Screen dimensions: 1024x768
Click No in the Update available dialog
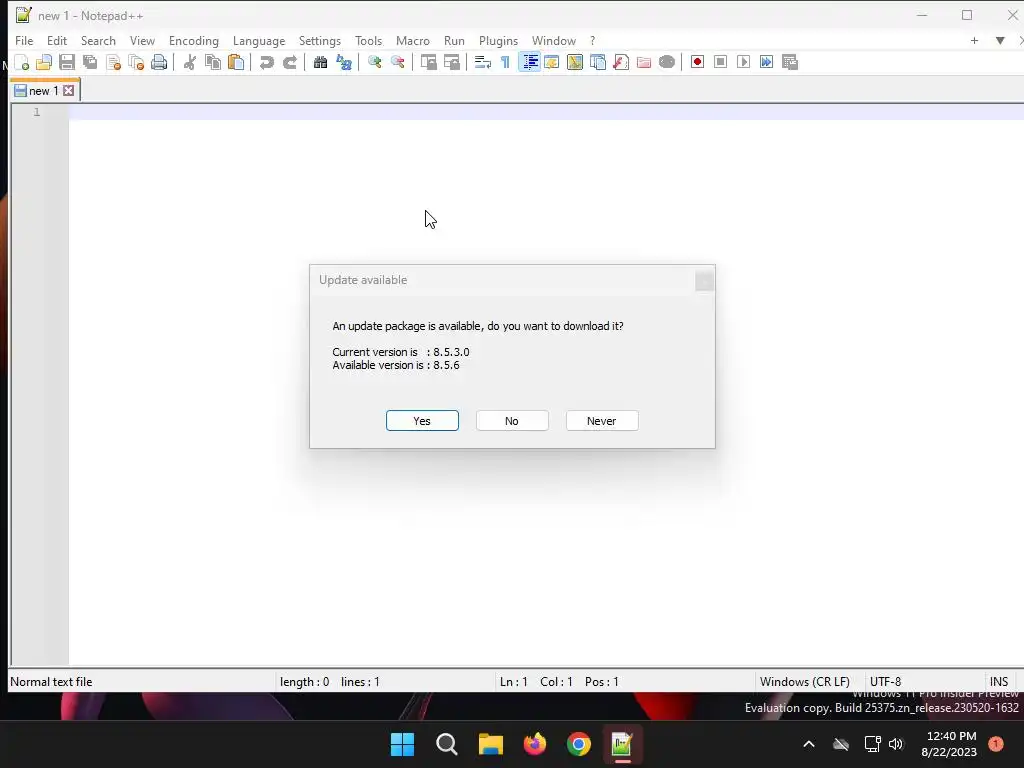(512, 421)
